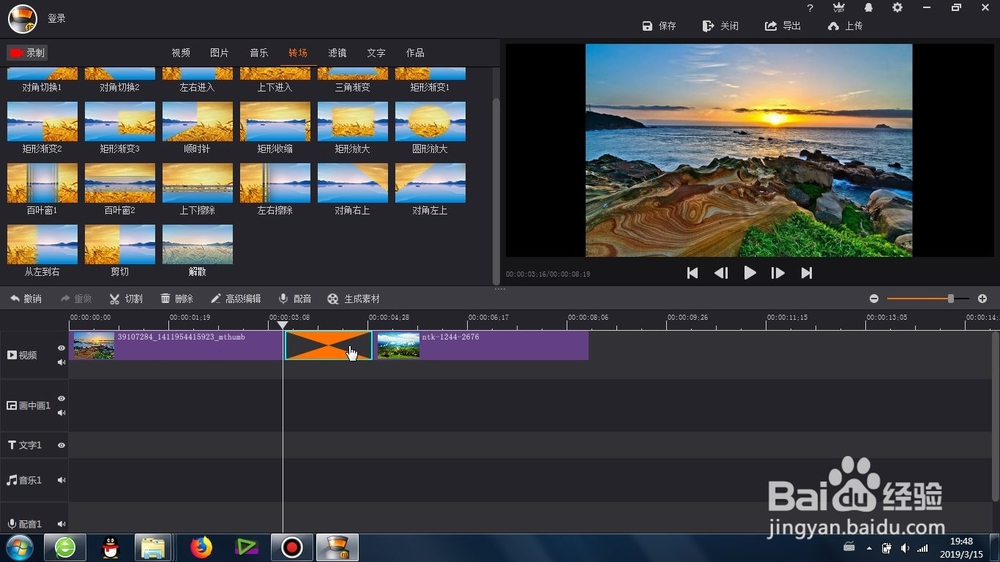
Task: Toggle visibility of the 画中画1 track
Action: click(x=61, y=398)
